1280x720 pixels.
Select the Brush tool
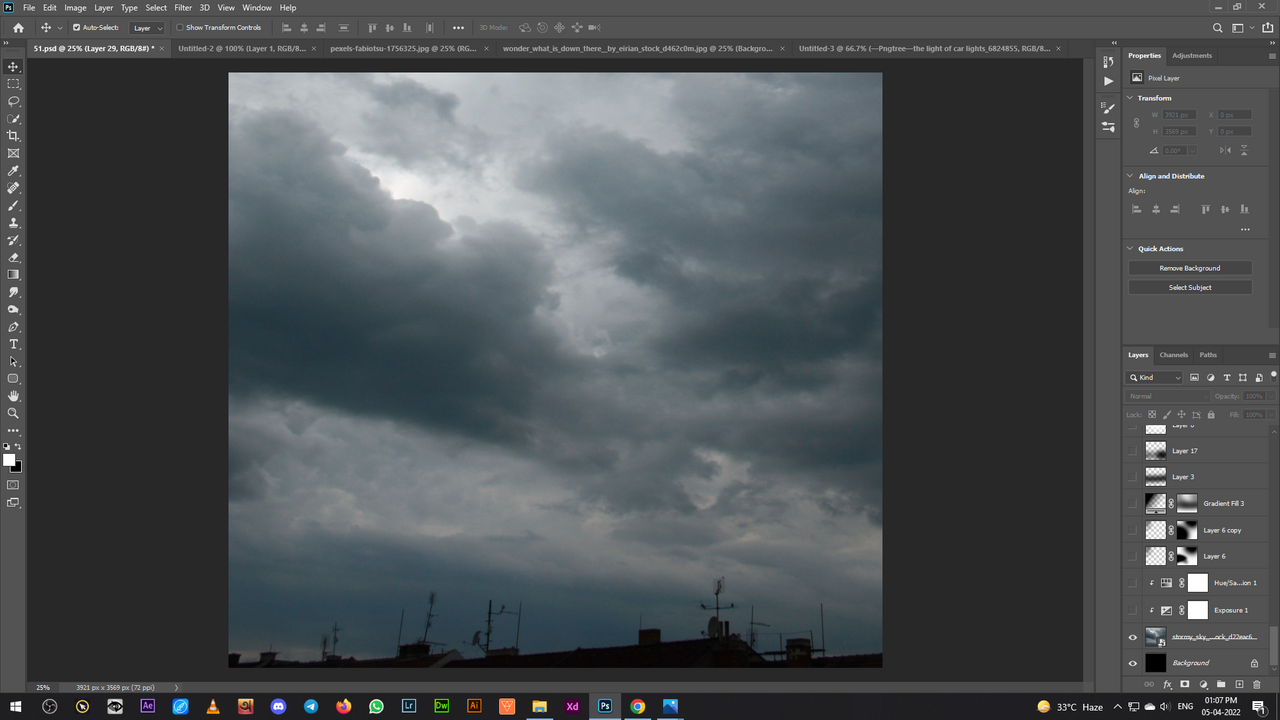click(13, 205)
